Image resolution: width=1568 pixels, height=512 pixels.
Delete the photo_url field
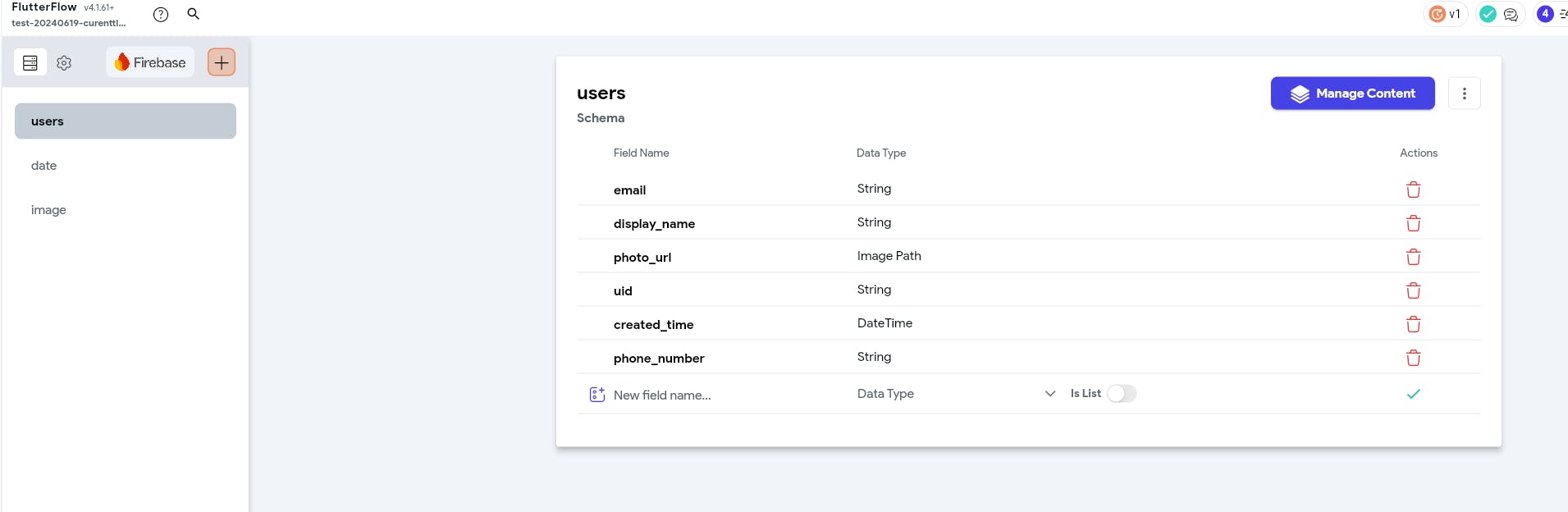coord(1413,257)
